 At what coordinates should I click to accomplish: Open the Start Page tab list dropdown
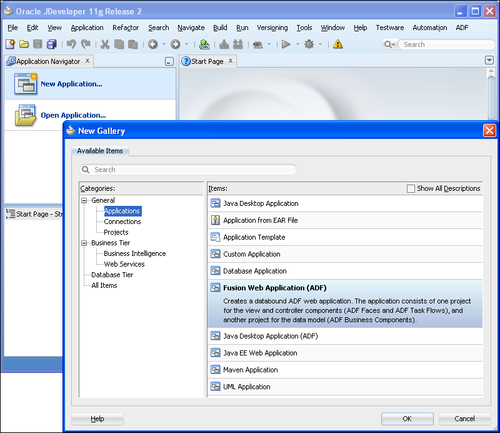pyautogui.click(x=489, y=60)
